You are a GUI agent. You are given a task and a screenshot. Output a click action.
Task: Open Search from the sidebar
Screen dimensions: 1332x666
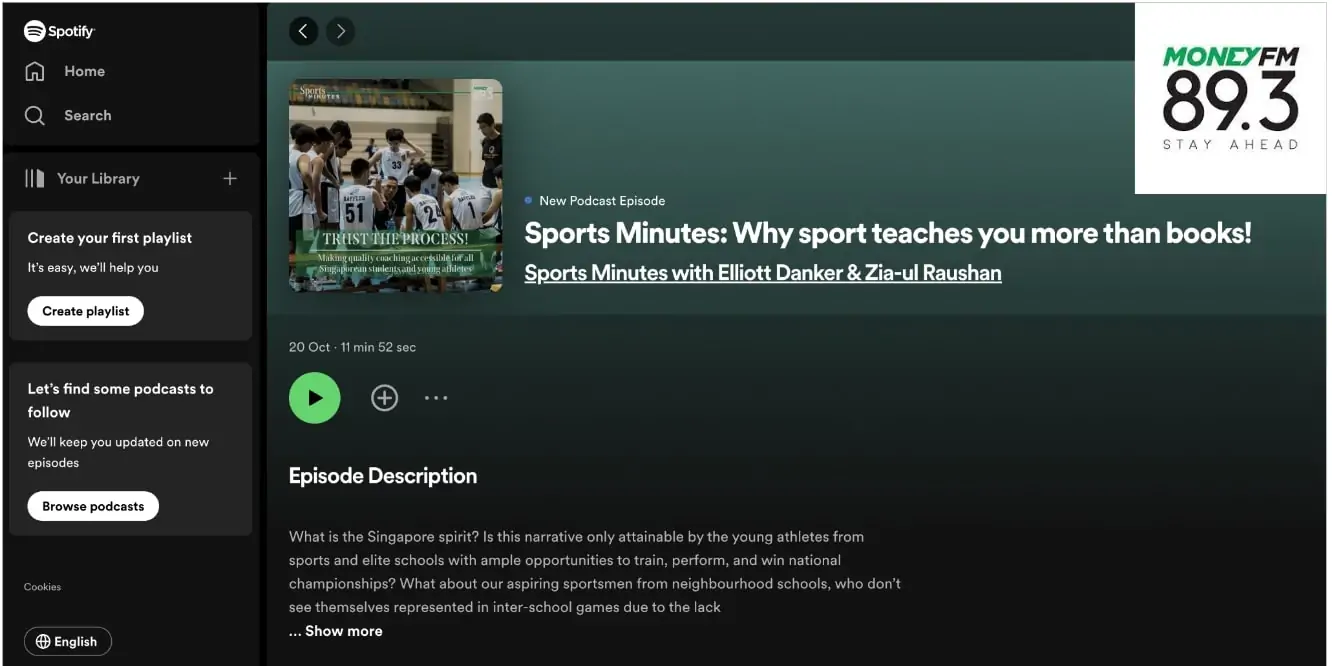click(x=87, y=115)
